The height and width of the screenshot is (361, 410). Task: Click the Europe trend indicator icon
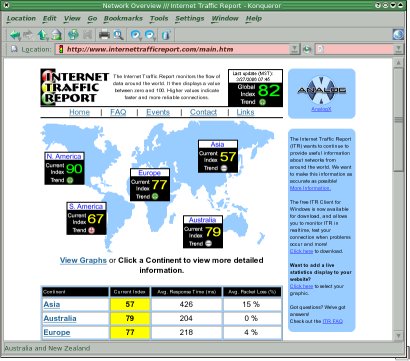pyautogui.click(x=155, y=196)
